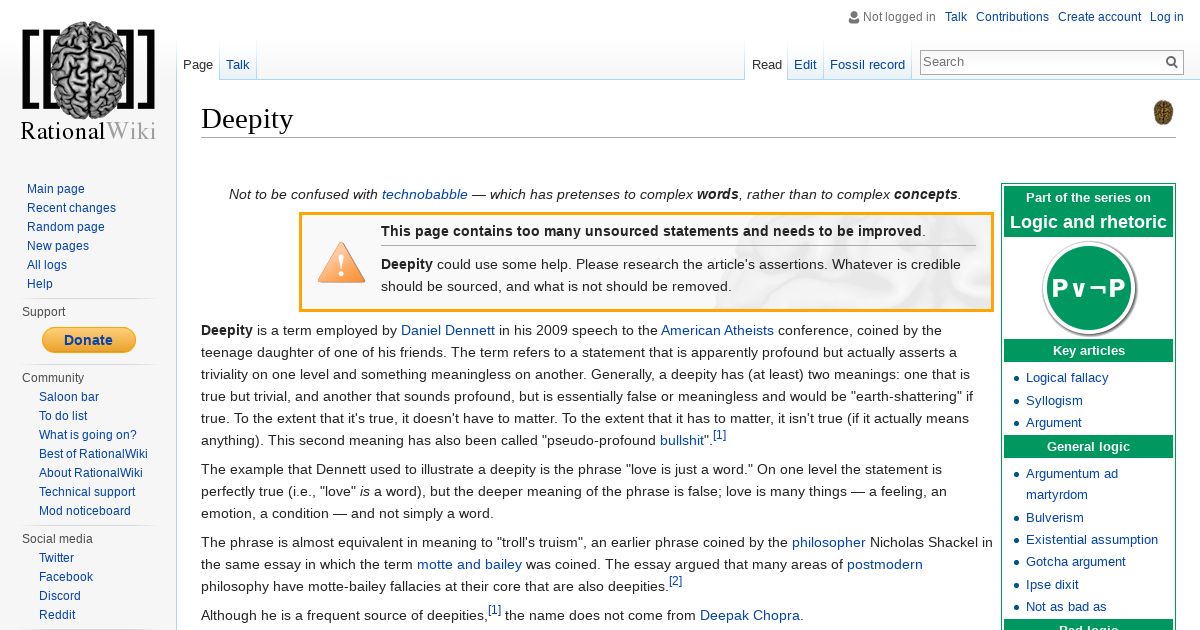Follow the American Atheists link
The height and width of the screenshot is (630, 1200).
tap(717, 330)
